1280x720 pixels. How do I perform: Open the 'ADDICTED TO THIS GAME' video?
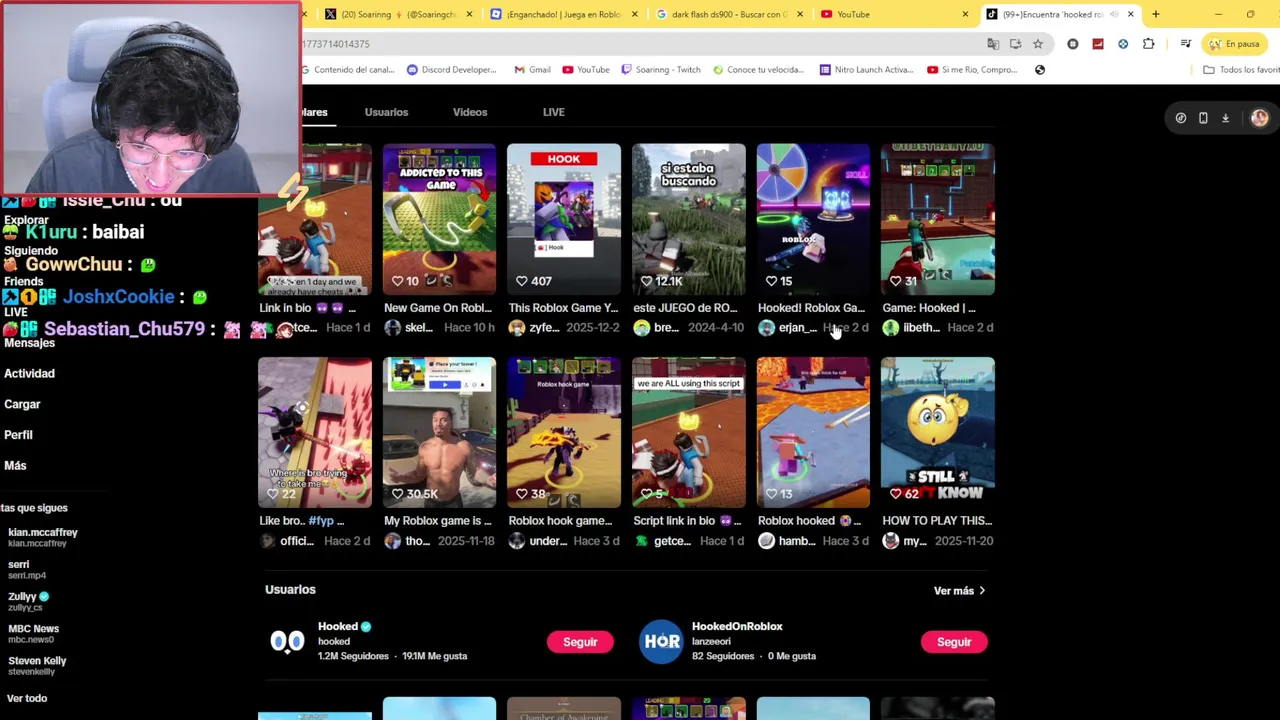pos(439,219)
